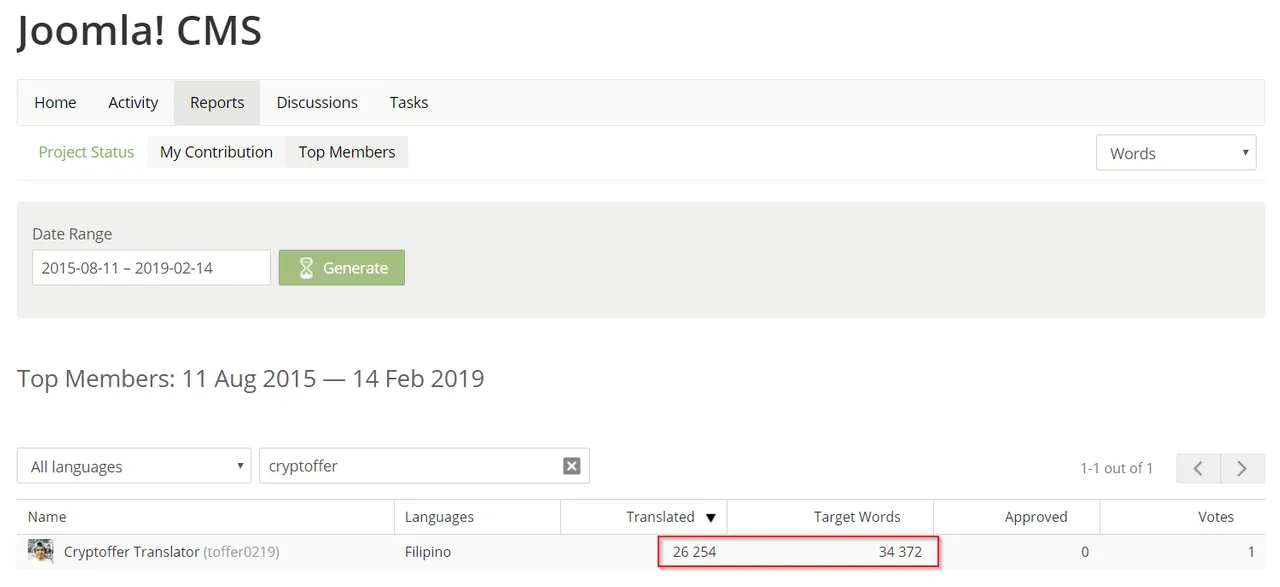Image resolution: width=1280 pixels, height=587 pixels.
Task: Open the Project Status link
Action: (x=86, y=152)
